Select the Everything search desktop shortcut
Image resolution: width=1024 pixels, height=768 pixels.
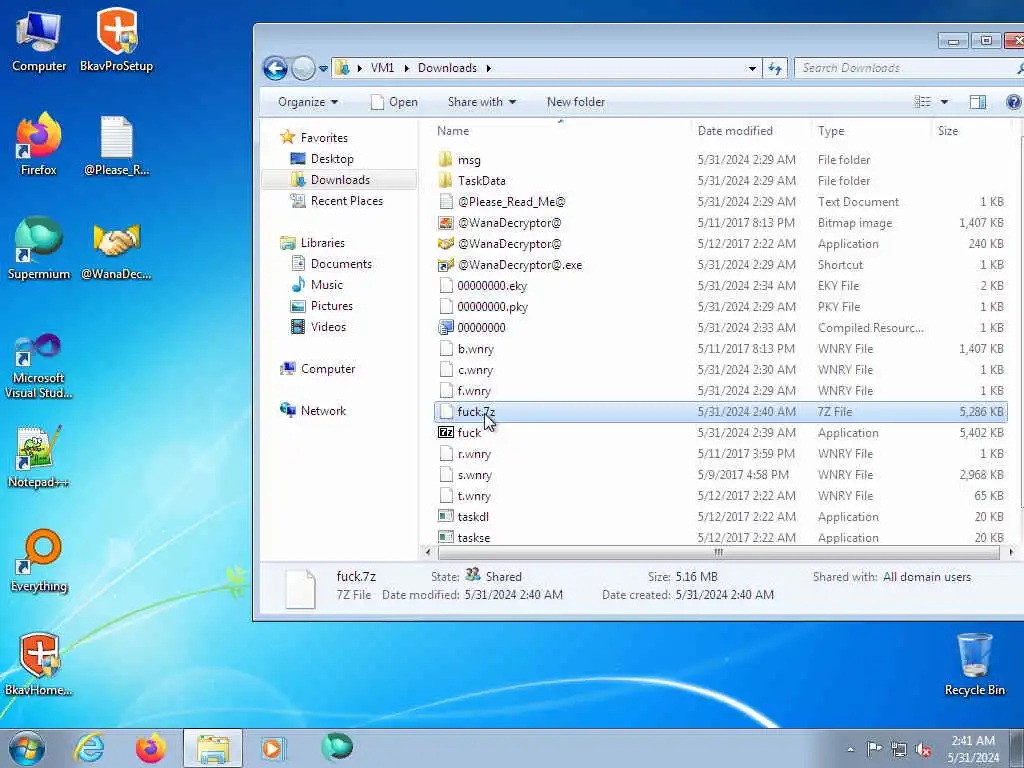click(39, 560)
